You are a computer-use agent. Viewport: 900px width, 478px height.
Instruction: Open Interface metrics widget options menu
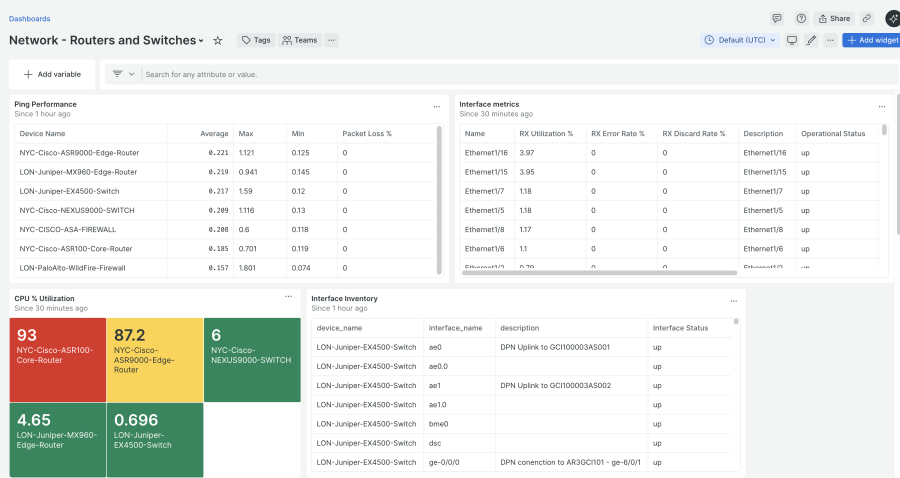click(x=882, y=107)
